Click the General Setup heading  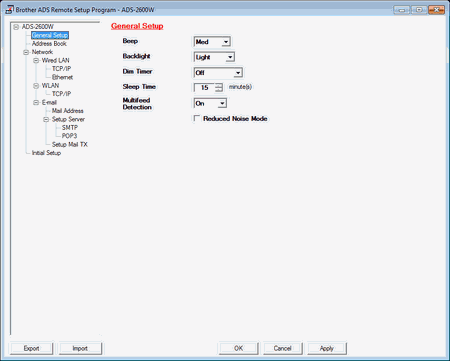pyautogui.click(x=137, y=26)
